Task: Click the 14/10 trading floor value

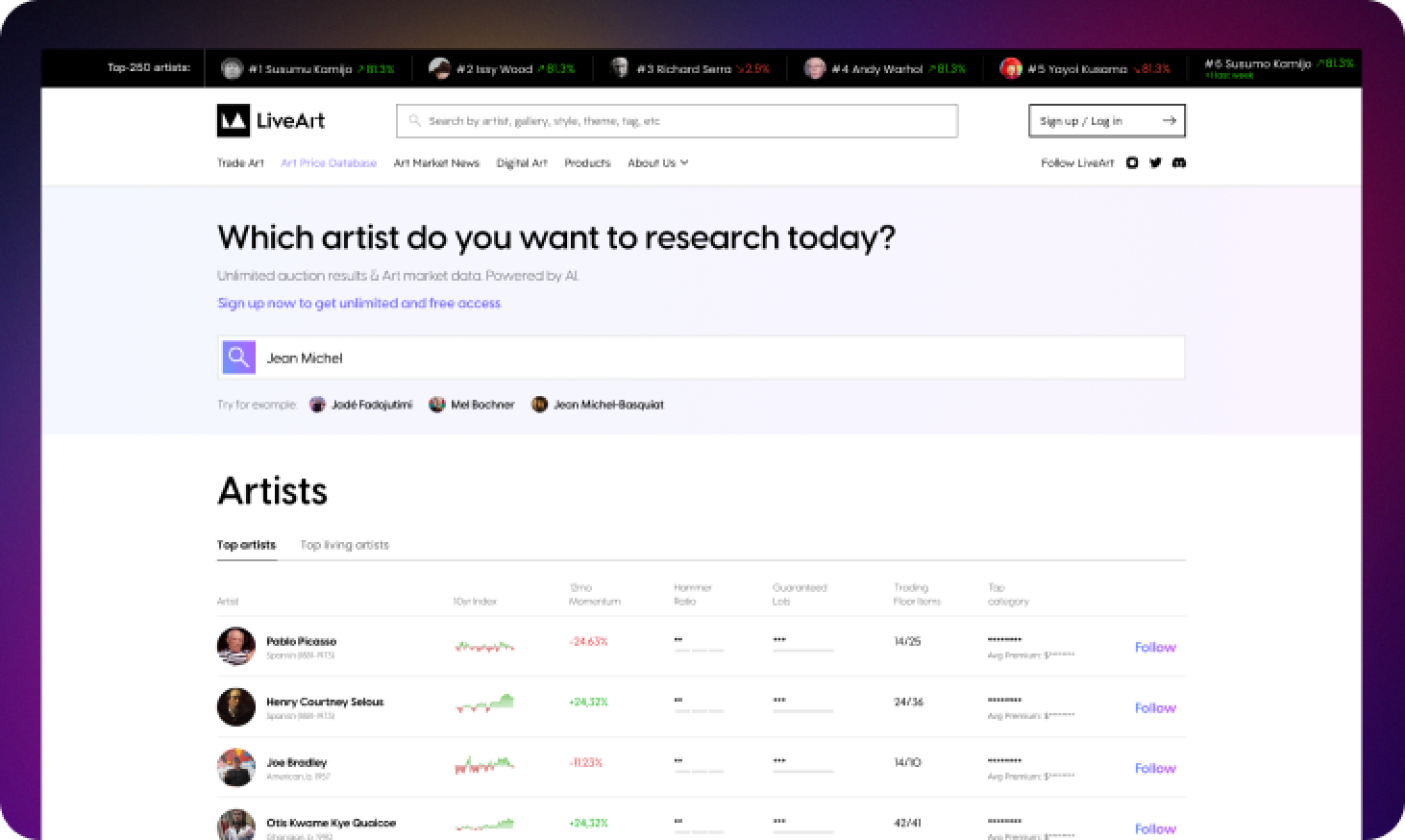Action: (x=907, y=762)
